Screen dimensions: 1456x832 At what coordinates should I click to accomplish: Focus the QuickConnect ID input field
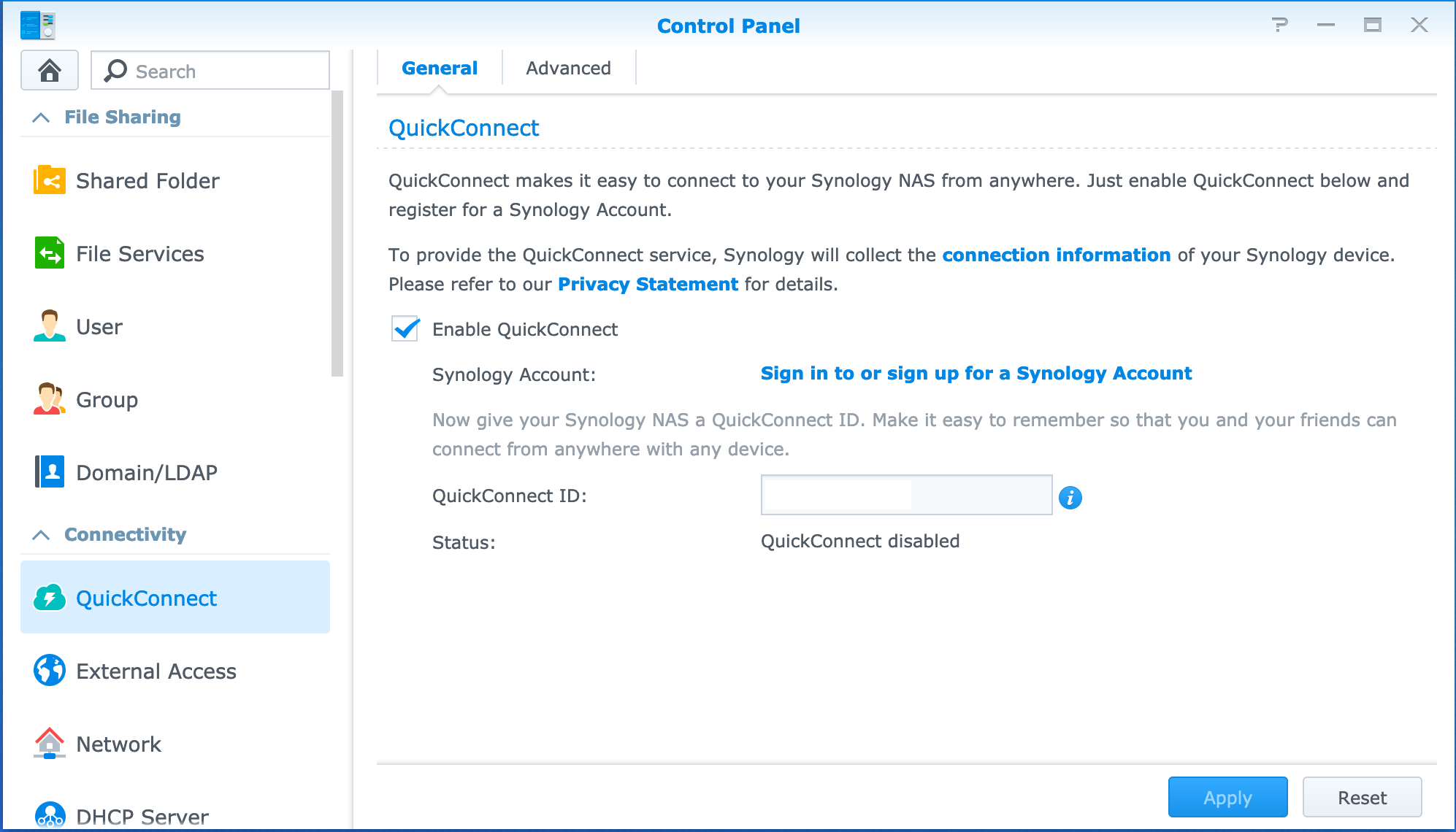click(x=906, y=496)
